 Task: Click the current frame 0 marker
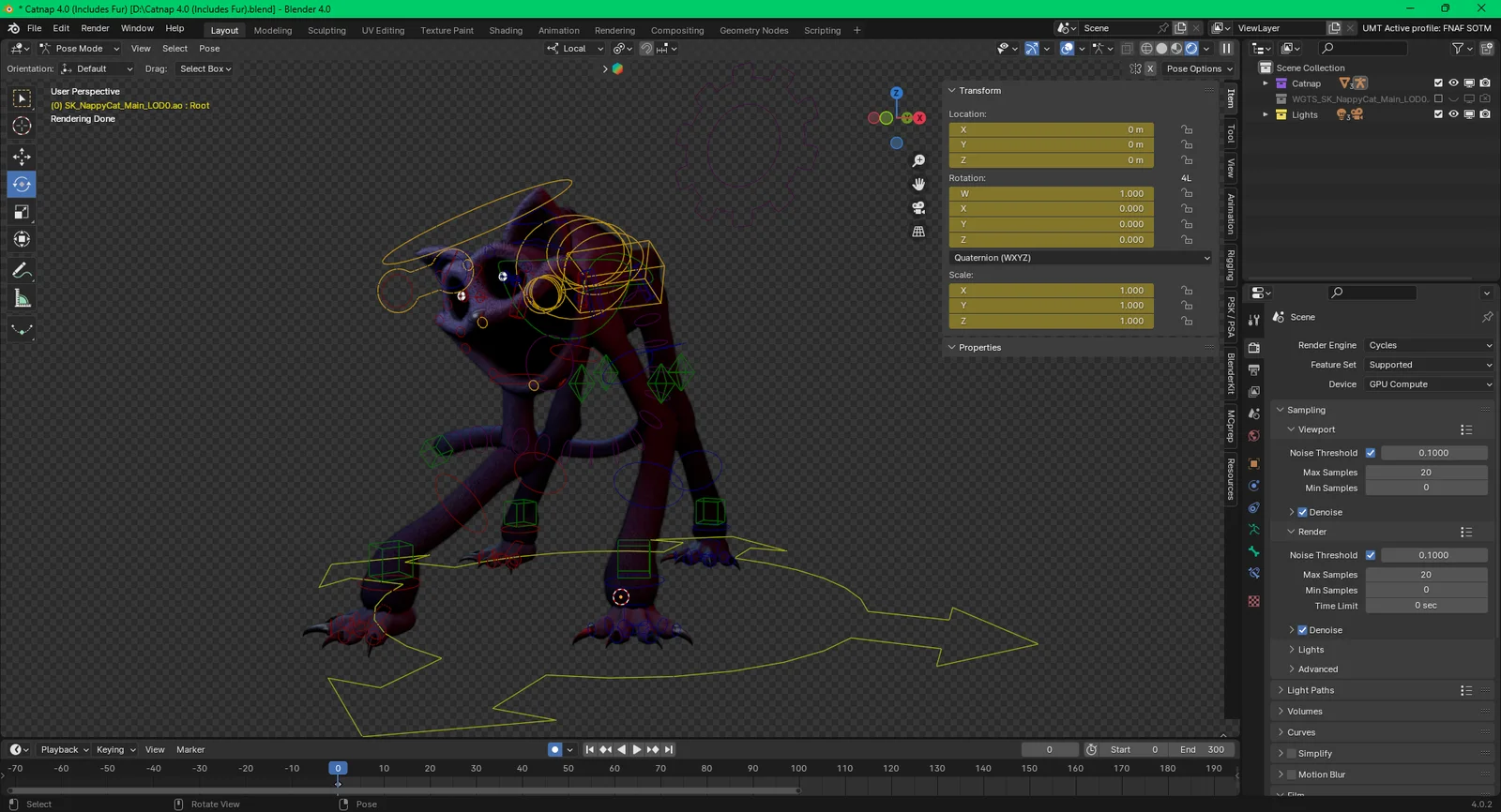point(338,768)
